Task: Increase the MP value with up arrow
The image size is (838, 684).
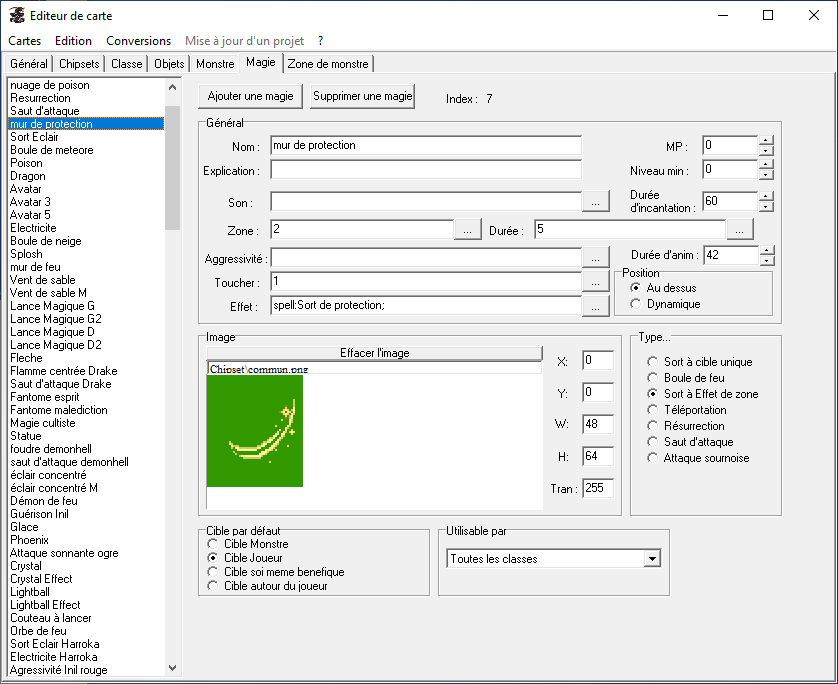Action: tap(766, 140)
